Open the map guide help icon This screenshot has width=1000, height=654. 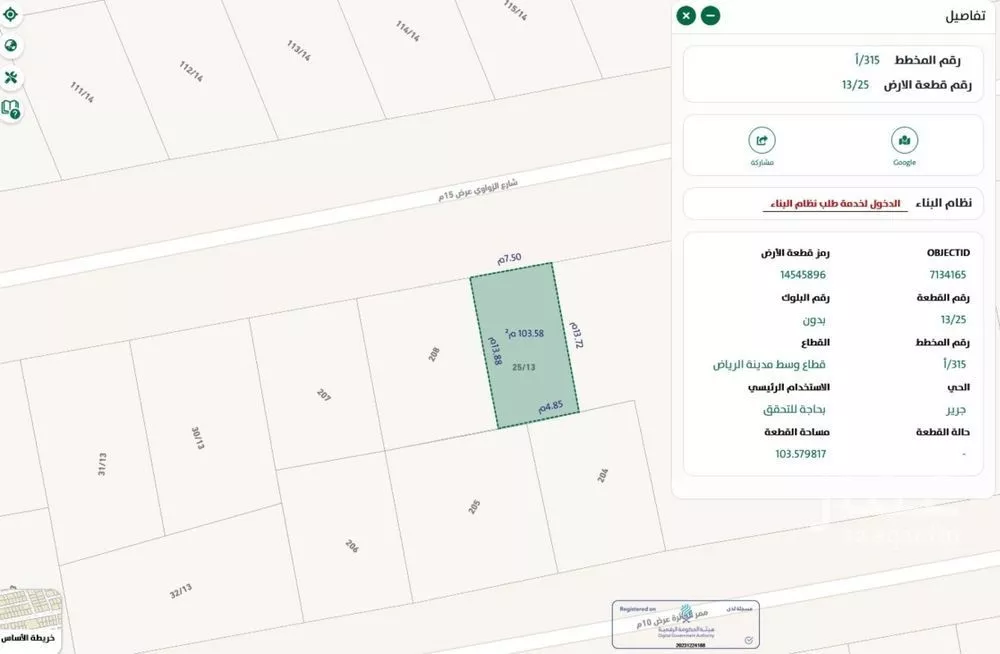point(11,109)
